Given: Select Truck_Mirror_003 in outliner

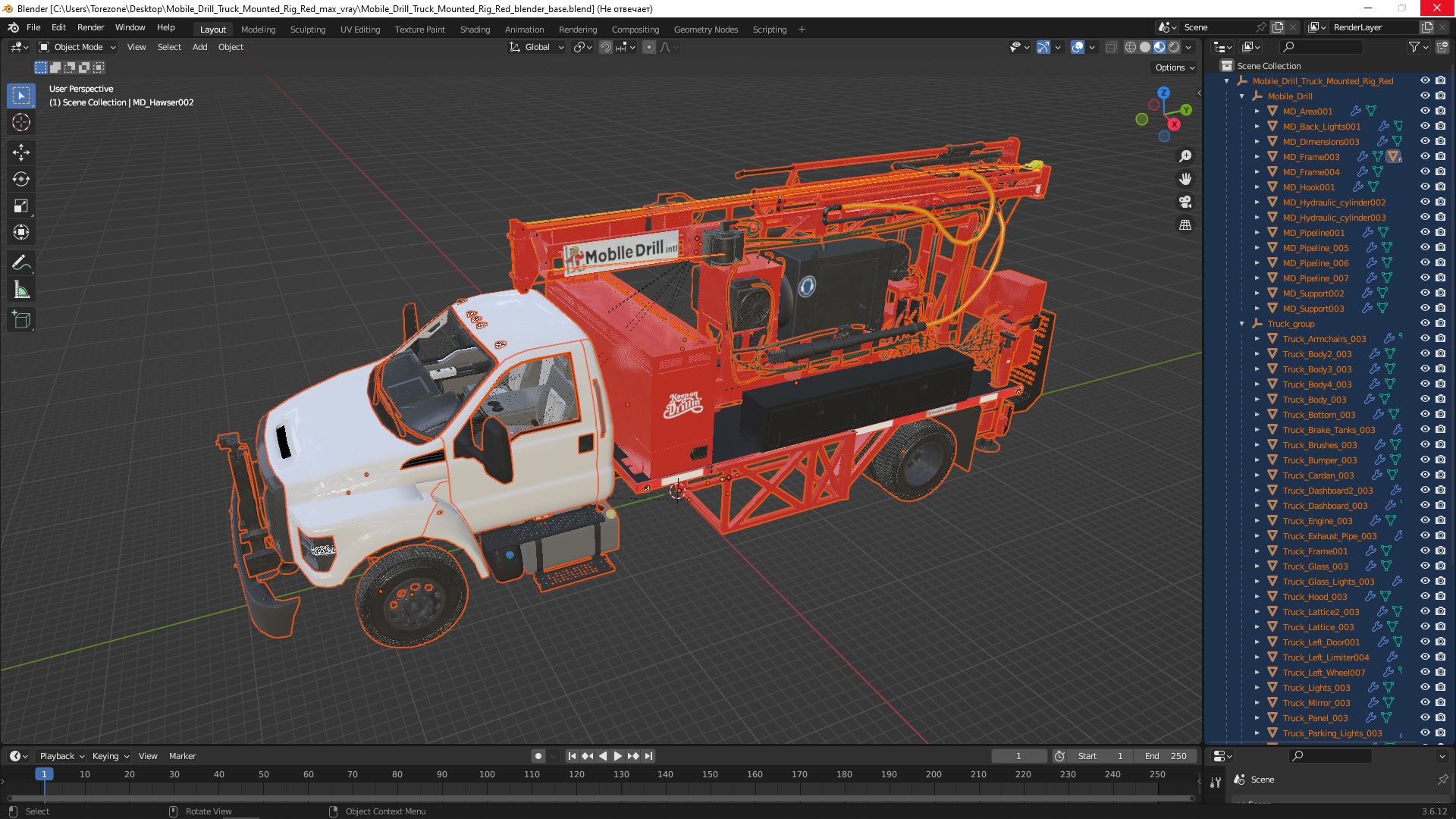Looking at the screenshot, I should (1316, 703).
